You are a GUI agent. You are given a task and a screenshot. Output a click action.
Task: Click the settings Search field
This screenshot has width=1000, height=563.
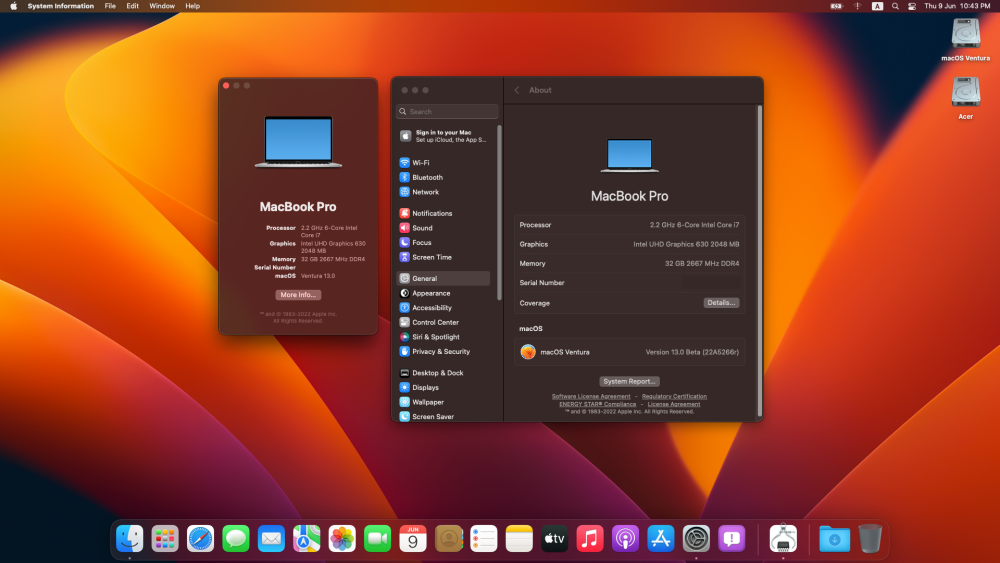click(447, 112)
